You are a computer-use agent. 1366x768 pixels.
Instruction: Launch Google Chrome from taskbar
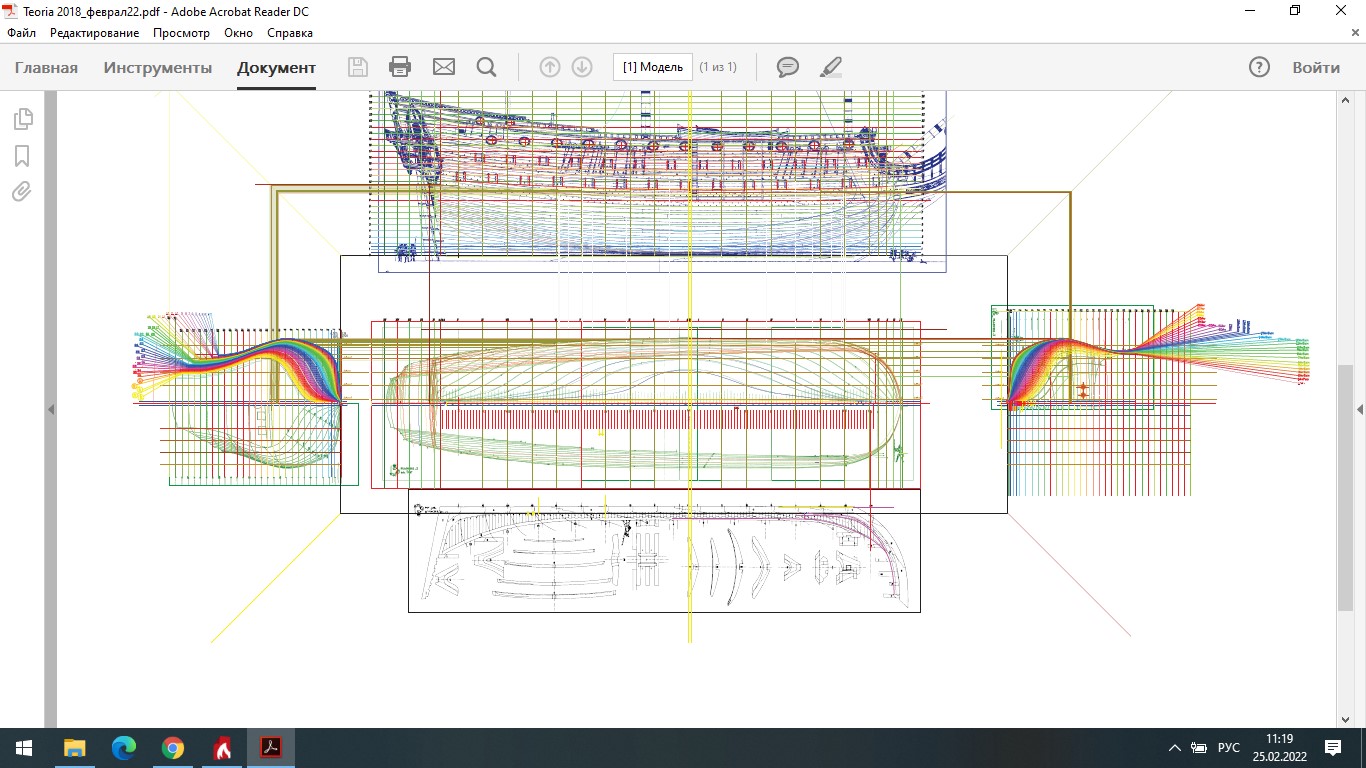173,748
